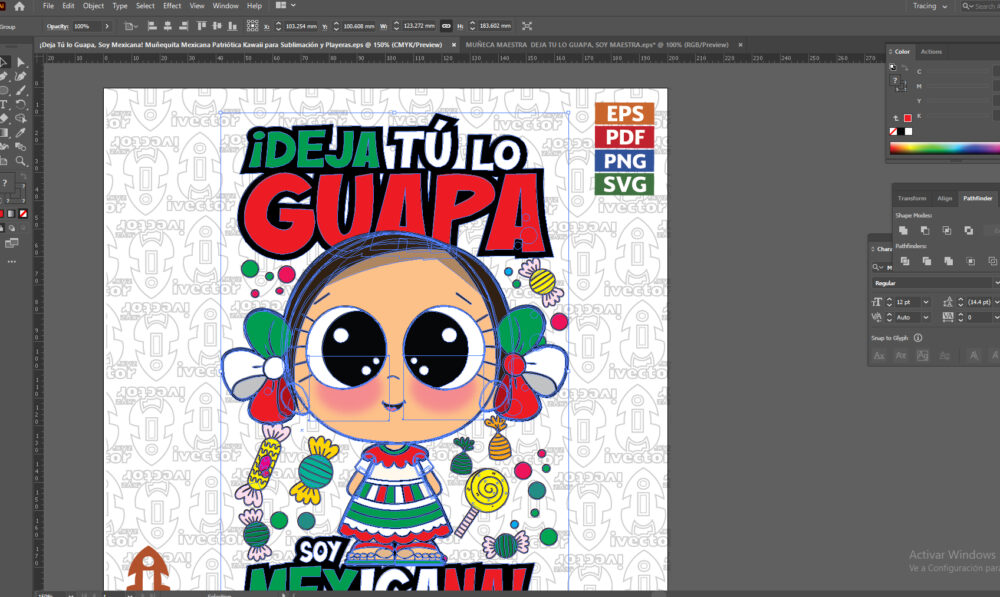Open the 12 pt font size dropdown
Screen dimensions: 1000x597
[926, 302]
